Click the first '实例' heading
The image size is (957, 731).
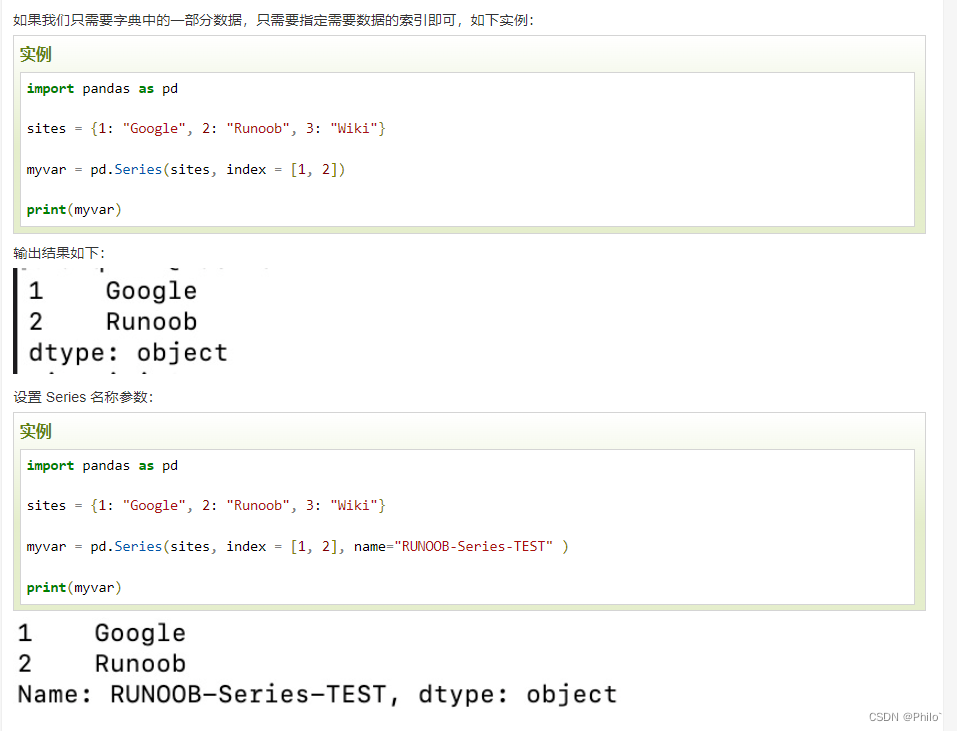coord(35,54)
